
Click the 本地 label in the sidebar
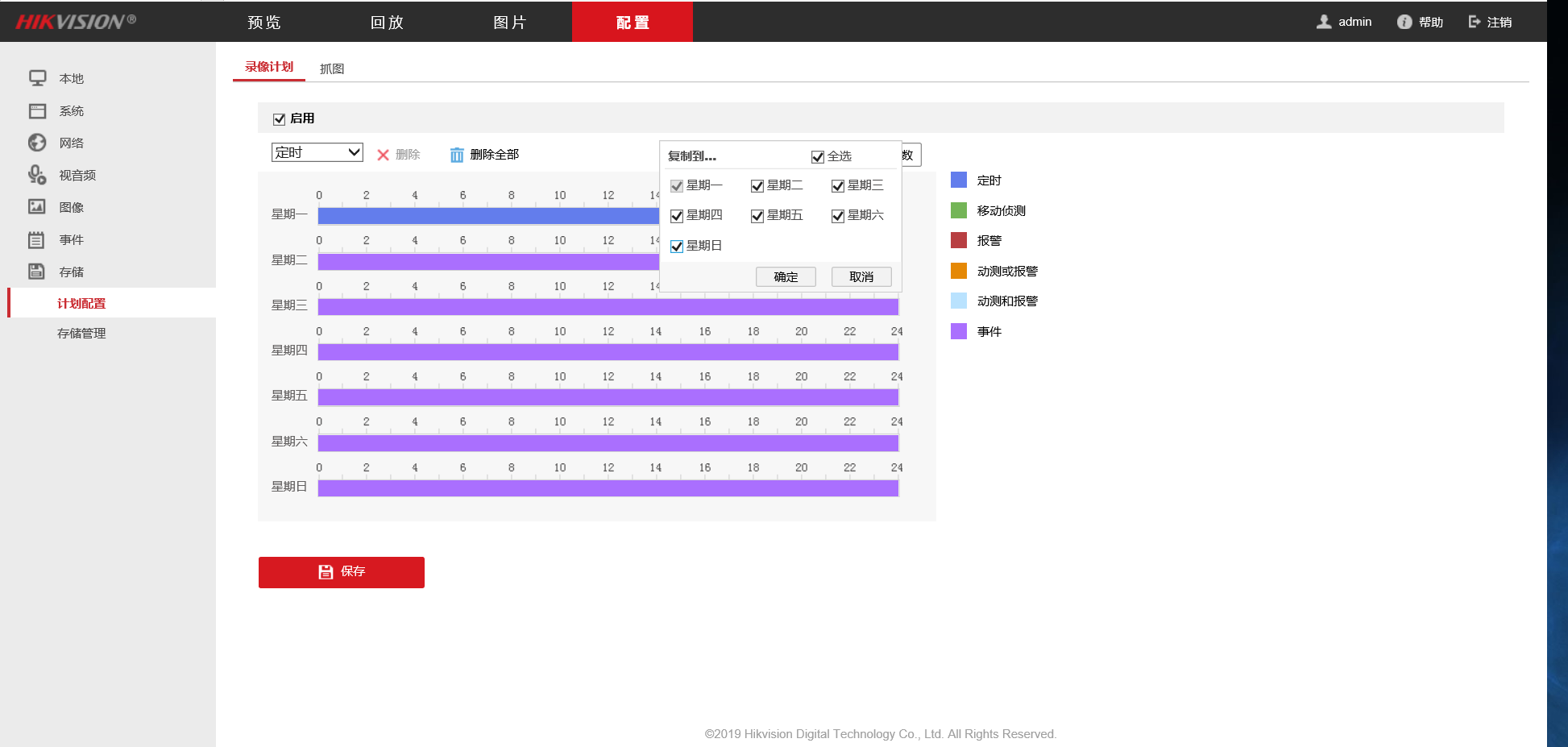[72, 78]
